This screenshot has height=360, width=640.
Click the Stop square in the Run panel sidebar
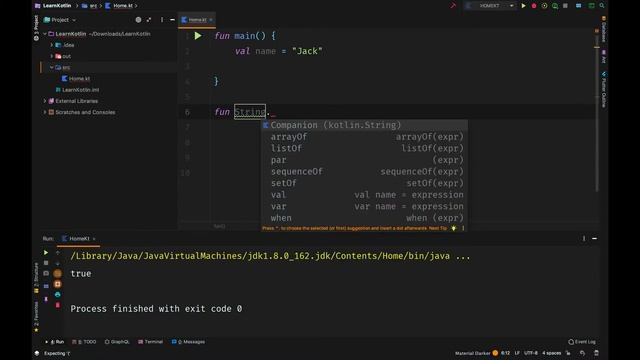[46, 263]
